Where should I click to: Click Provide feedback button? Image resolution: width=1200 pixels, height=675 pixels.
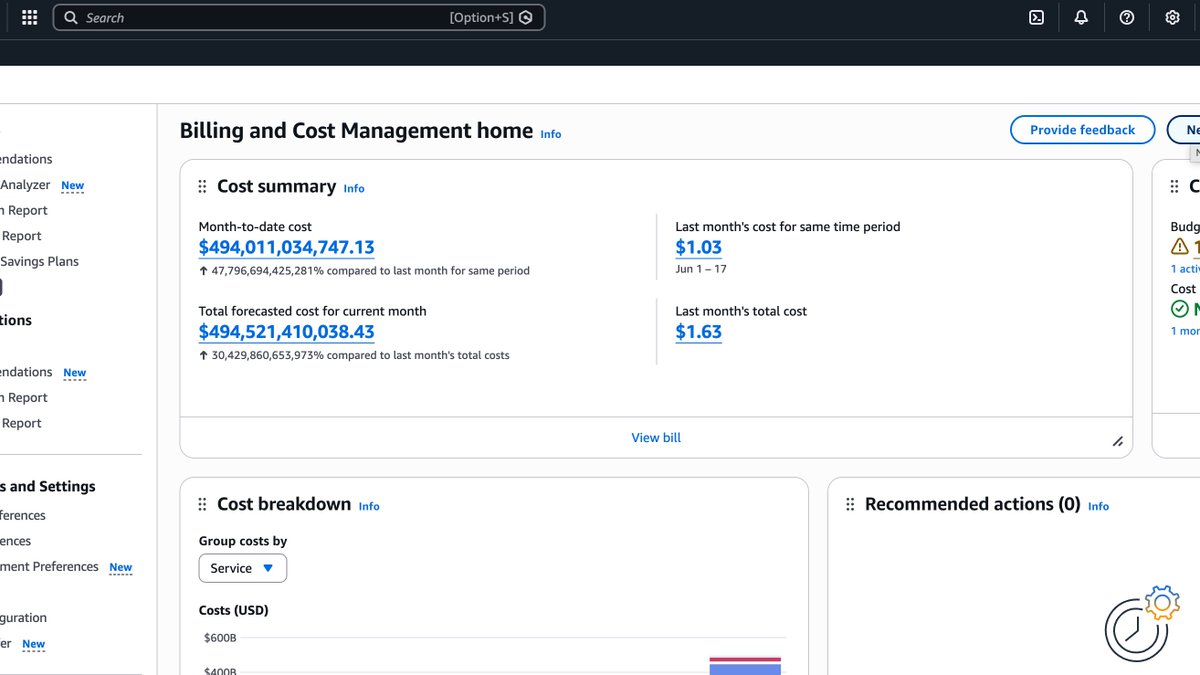click(x=1082, y=130)
